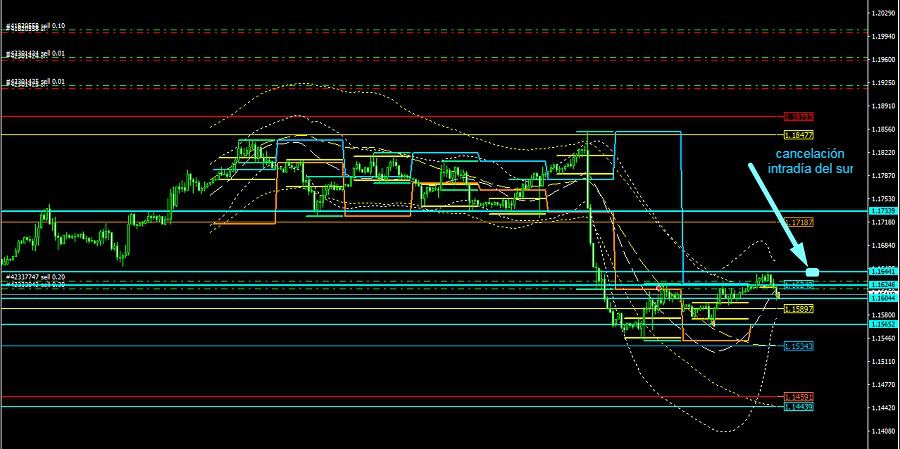The width and height of the screenshot is (900, 449).
Task: Click the 1.14080 value on price scale
Action: click(x=883, y=432)
